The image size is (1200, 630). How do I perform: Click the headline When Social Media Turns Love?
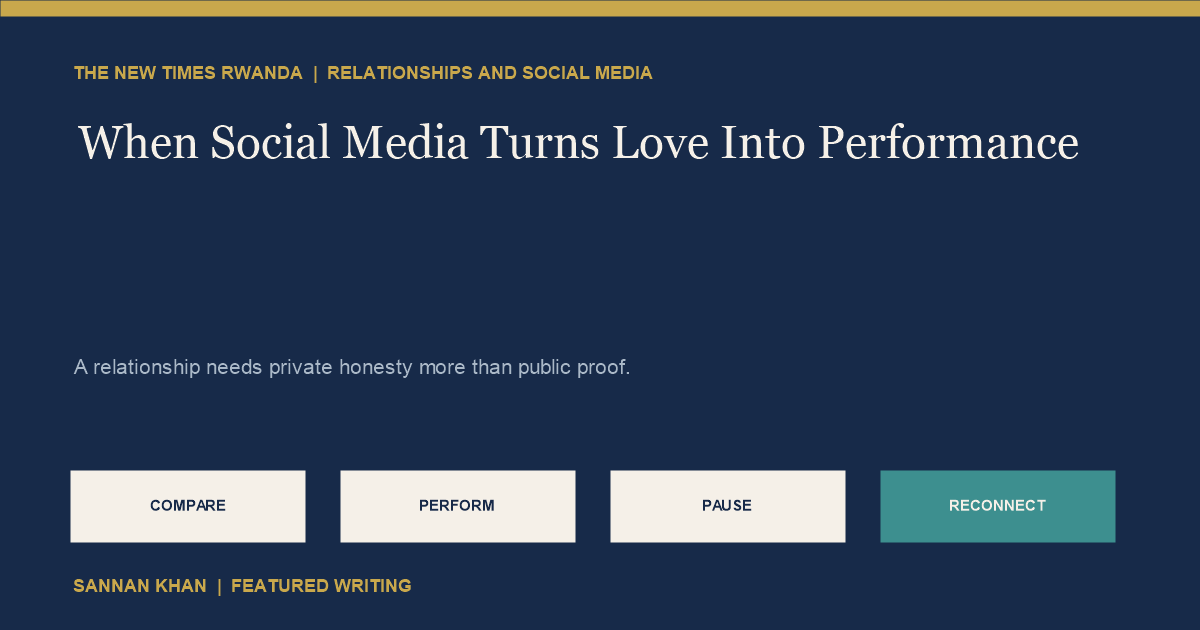pos(578,142)
